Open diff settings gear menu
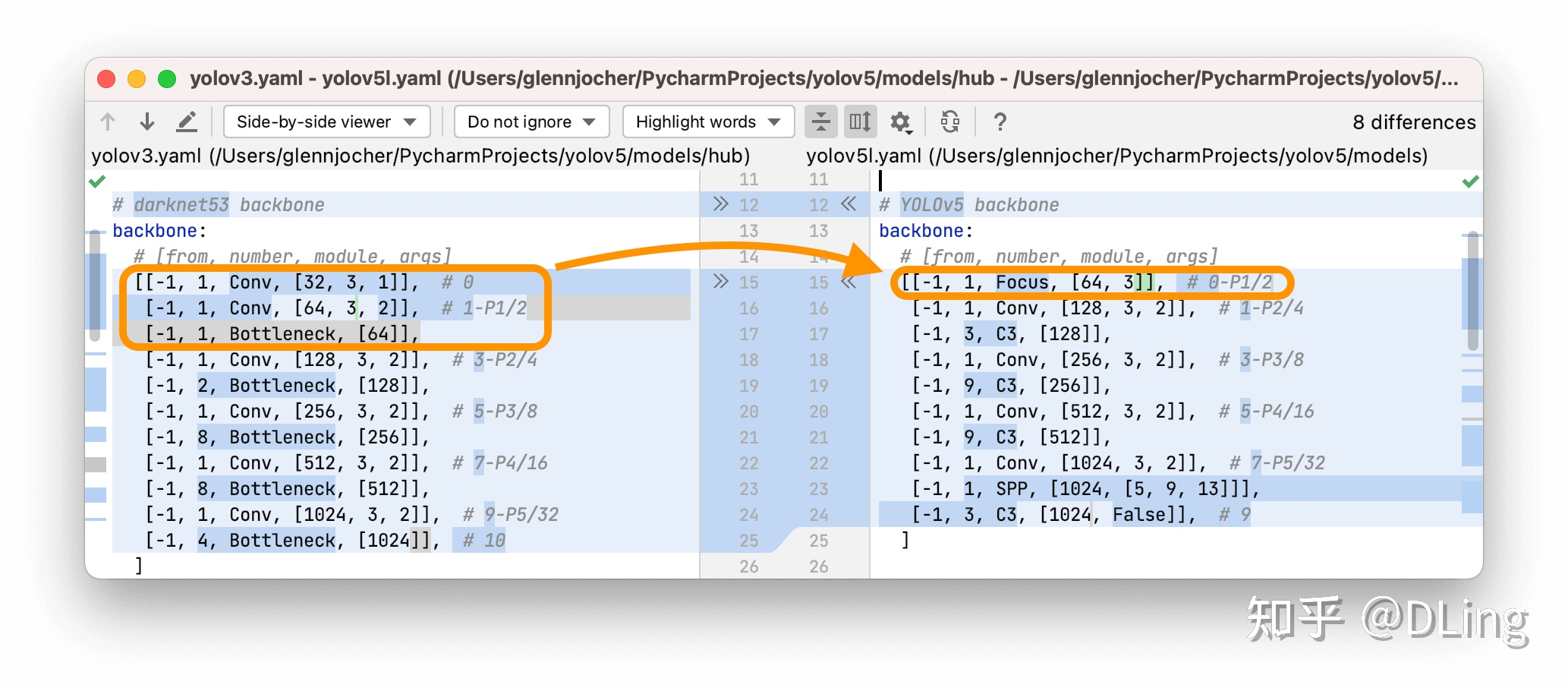Screen dimensions: 1568x691 click(x=901, y=121)
